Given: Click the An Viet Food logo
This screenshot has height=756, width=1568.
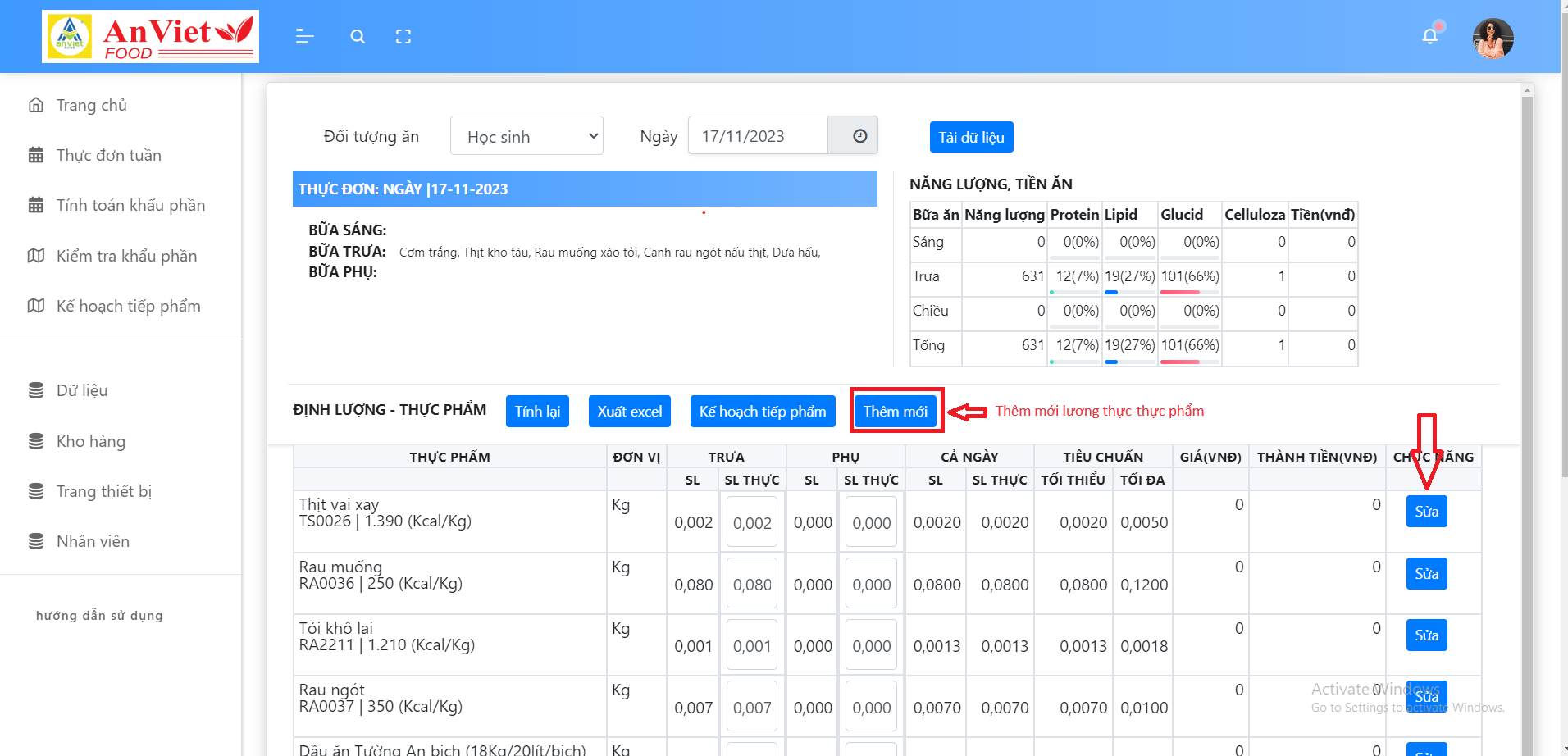Looking at the screenshot, I should [151, 37].
